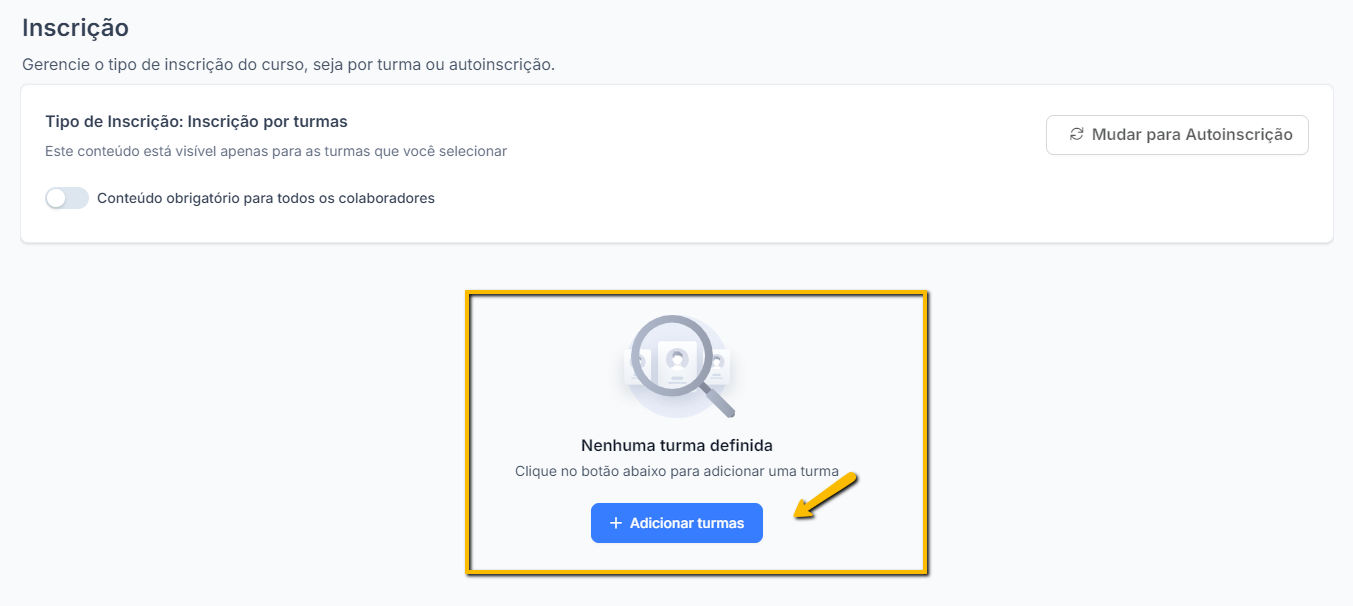Select the Inscrição page heading
The image size is (1353, 606).
(x=76, y=27)
